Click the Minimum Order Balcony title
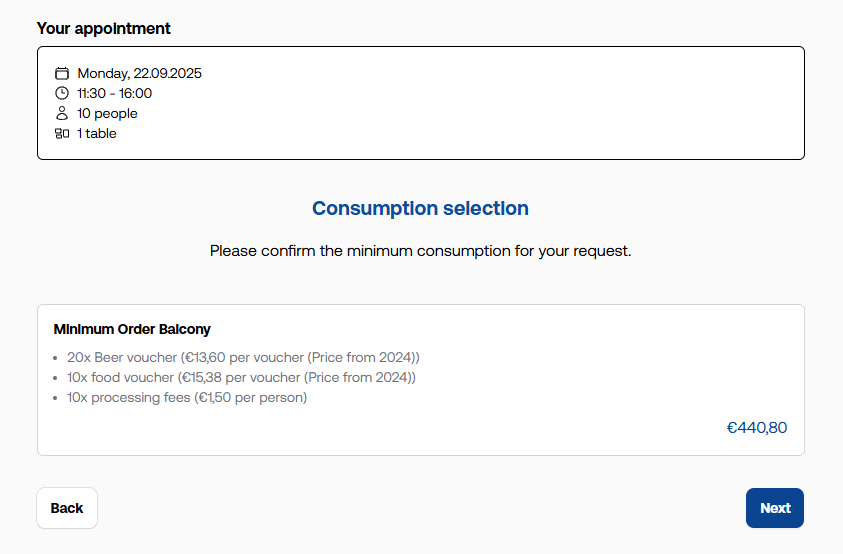The height and width of the screenshot is (554, 843). [x=132, y=329]
